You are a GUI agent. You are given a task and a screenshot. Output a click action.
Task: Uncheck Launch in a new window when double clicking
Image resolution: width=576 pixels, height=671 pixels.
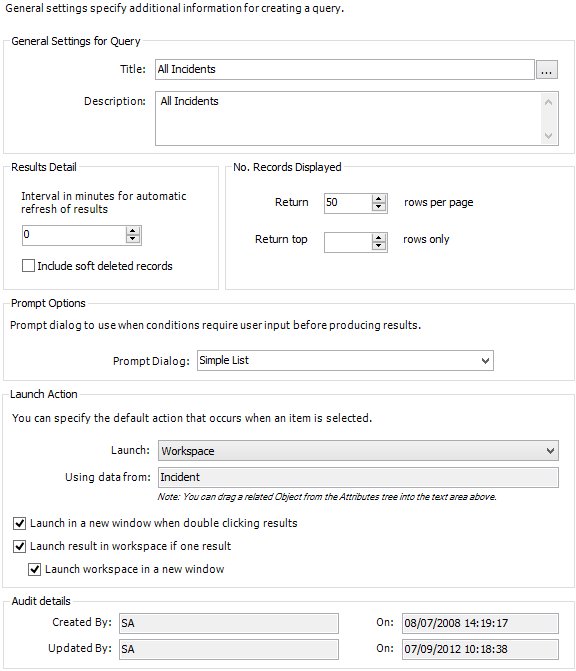pos(20,523)
